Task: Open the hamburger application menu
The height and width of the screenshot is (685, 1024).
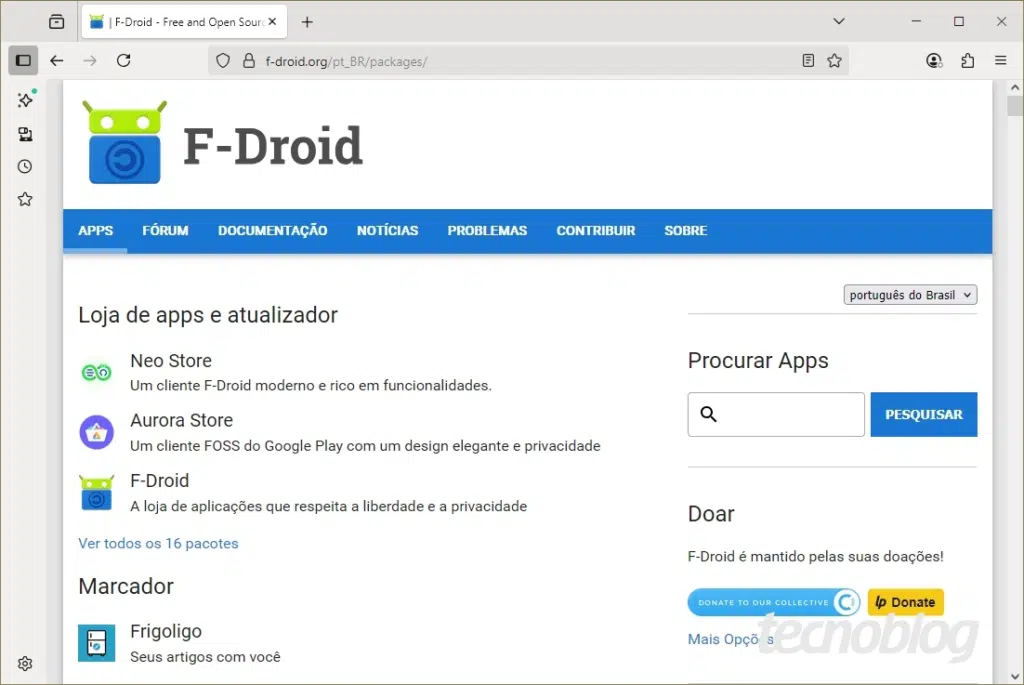Action: (1000, 60)
